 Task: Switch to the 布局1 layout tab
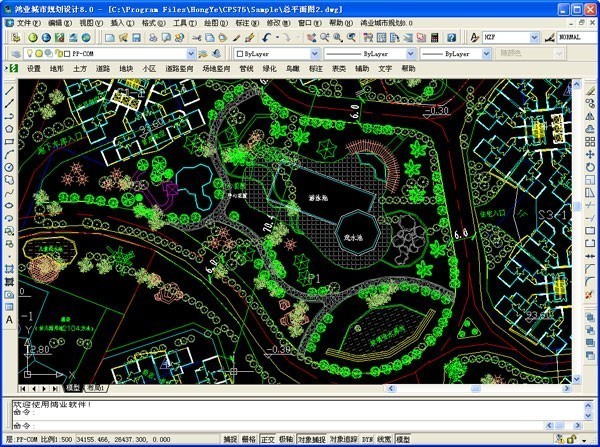coord(96,388)
